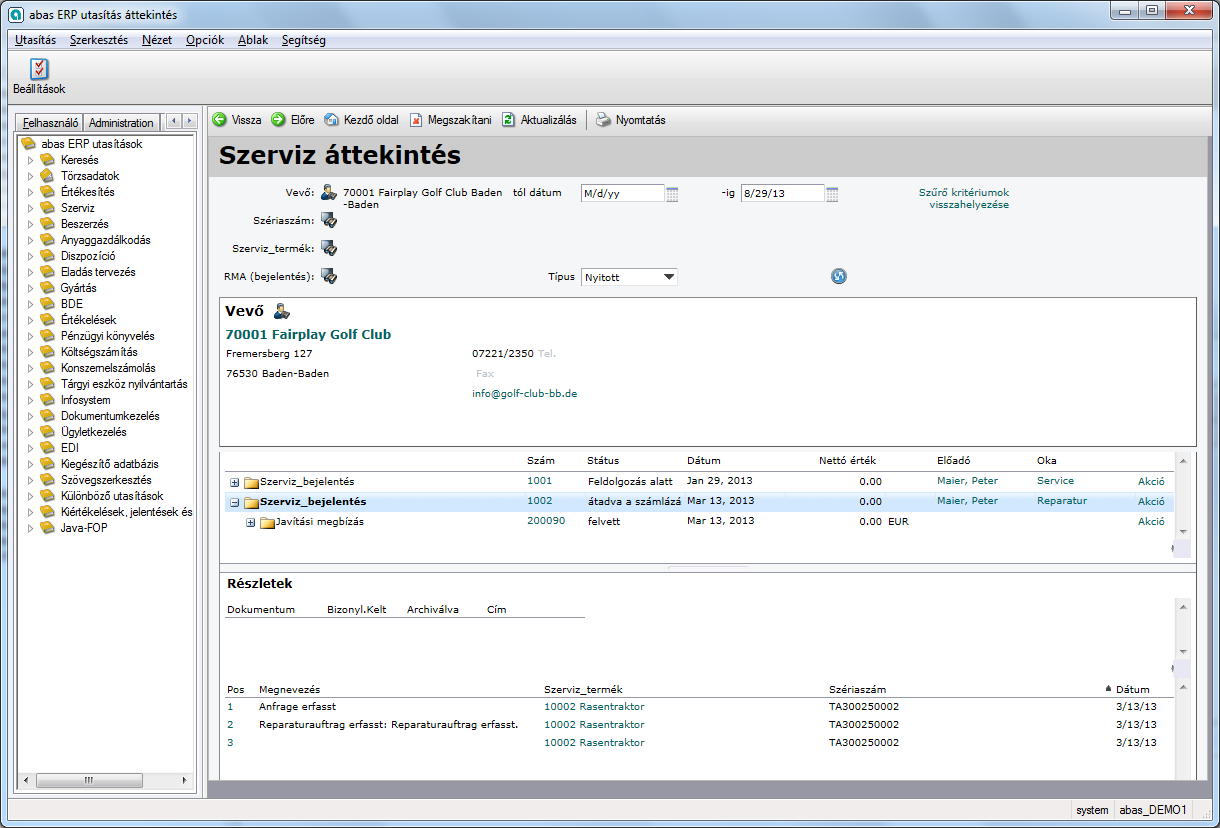The height and width of the screenshot is (828, 1220).
Task: Click serial number TA300250002 in row 2
Action: [x=864, y=724]
